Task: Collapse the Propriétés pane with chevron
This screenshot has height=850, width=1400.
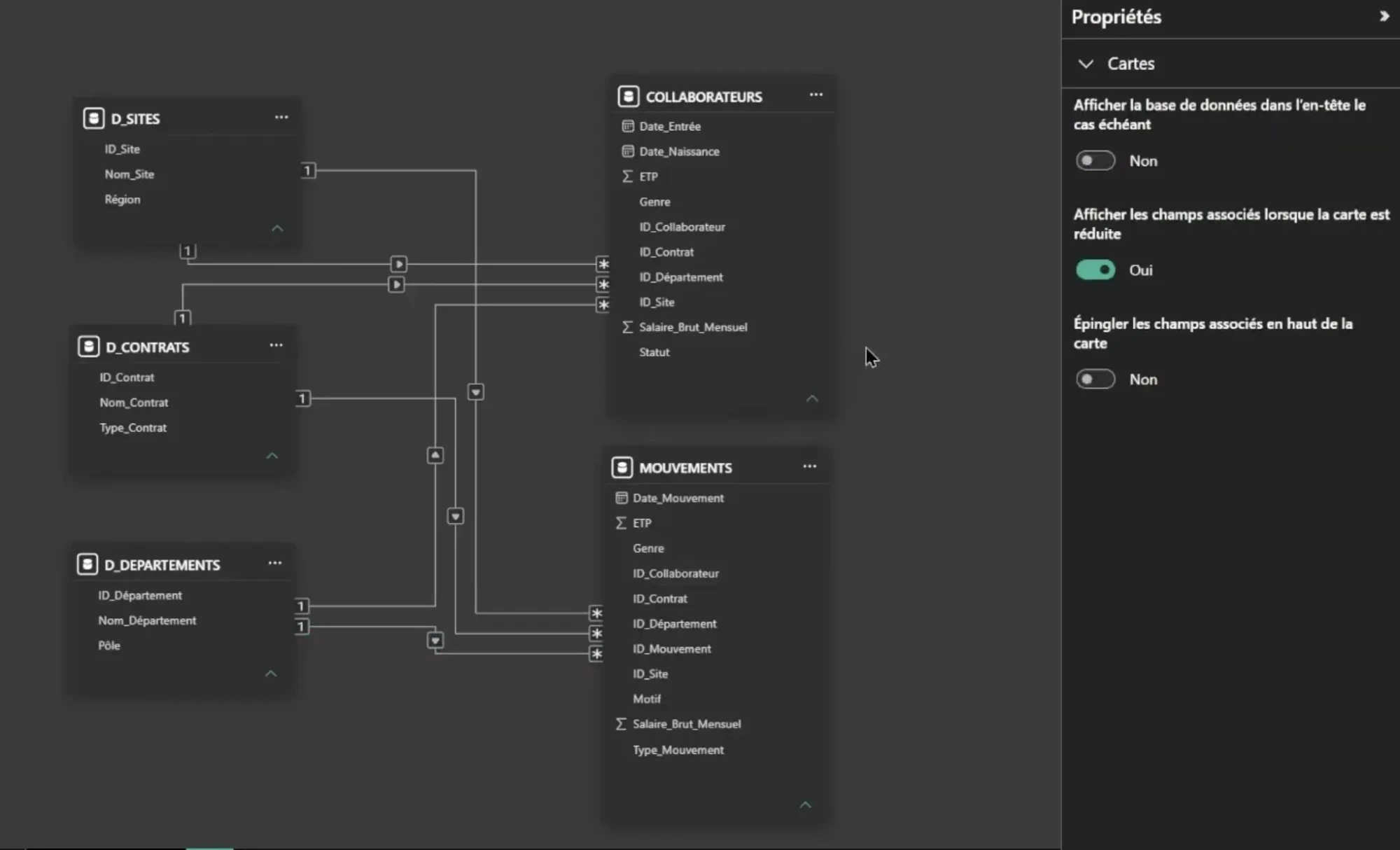Action: tap(1384, 16)
